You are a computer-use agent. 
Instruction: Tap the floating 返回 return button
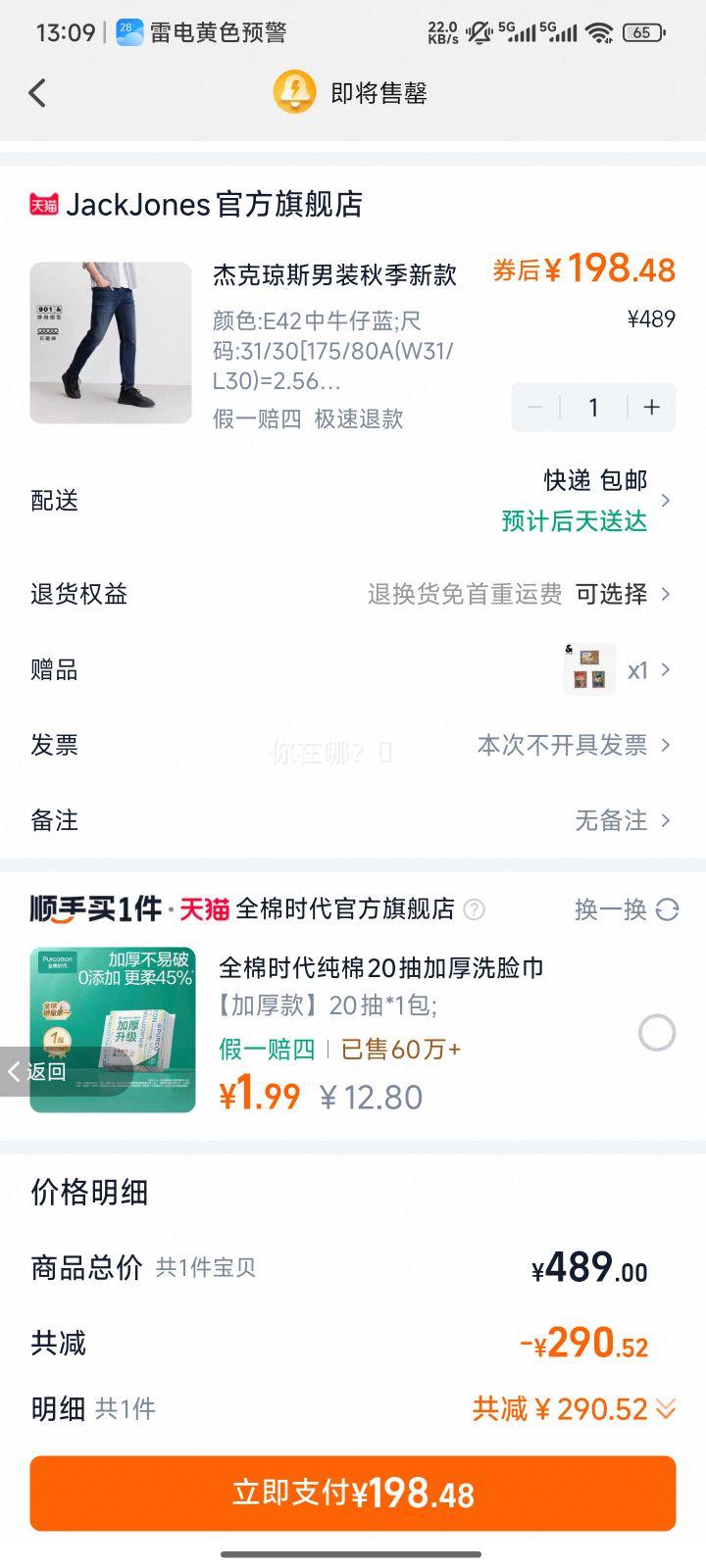(37, 1071)
